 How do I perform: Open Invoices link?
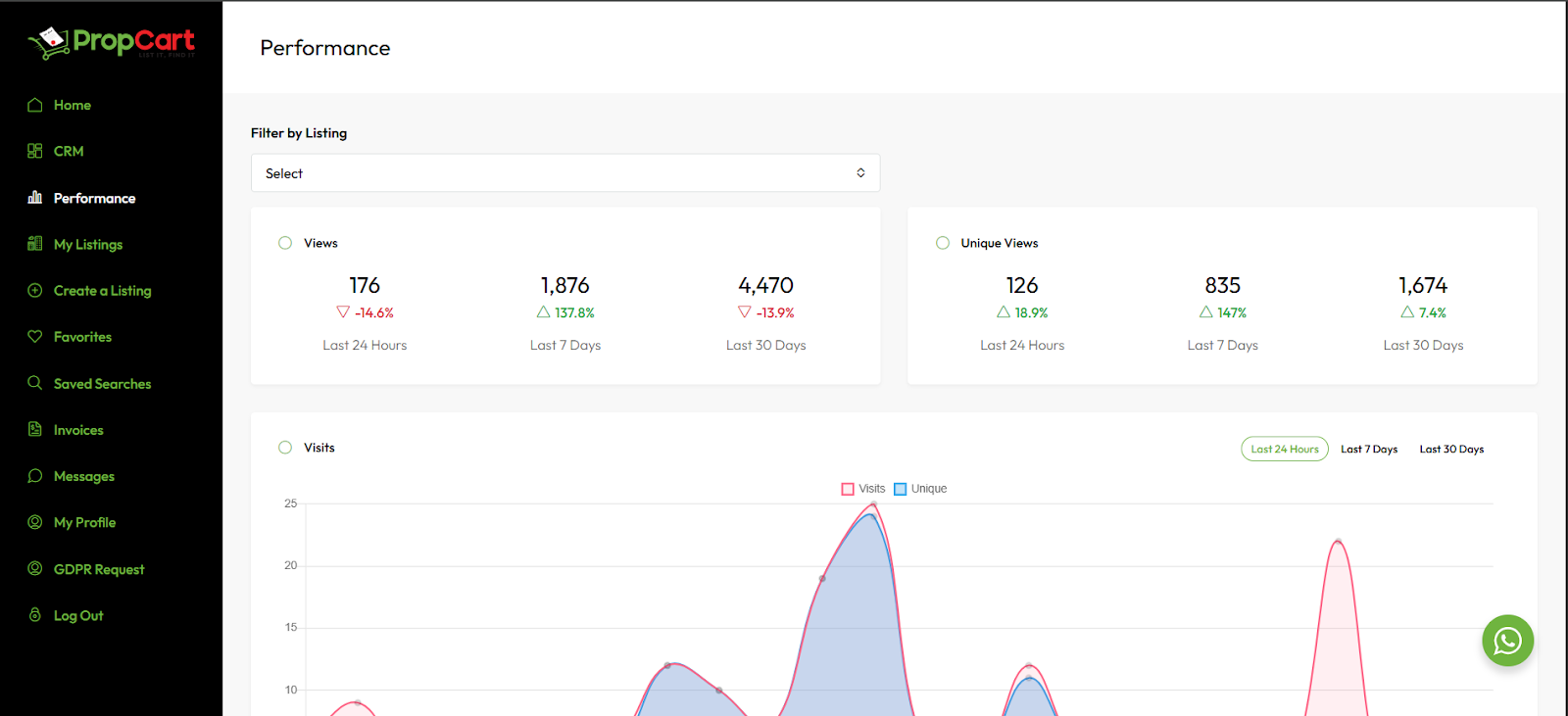point(78,430)
